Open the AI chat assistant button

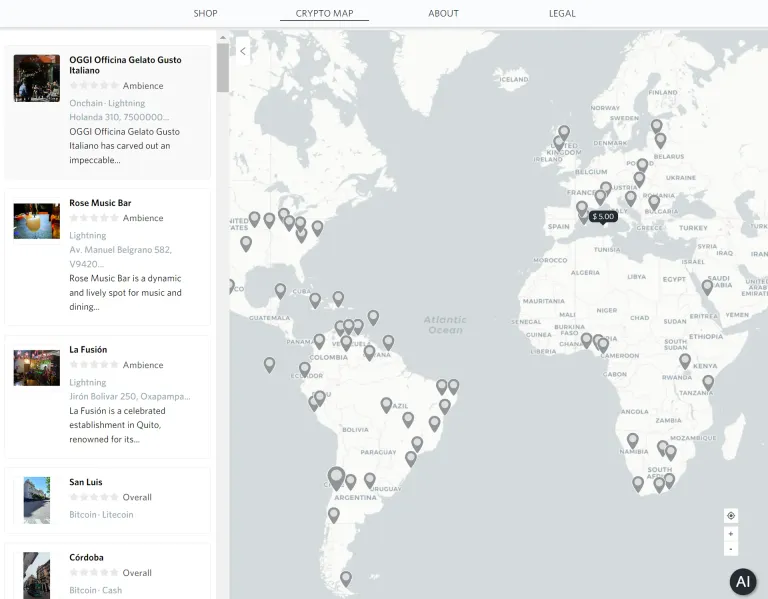point(743,581)
